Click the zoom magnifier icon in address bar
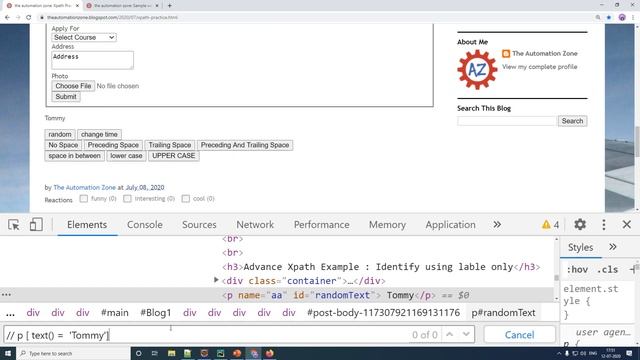The height and width of the screenshot is (360, 640). click(x=598, y=18)
